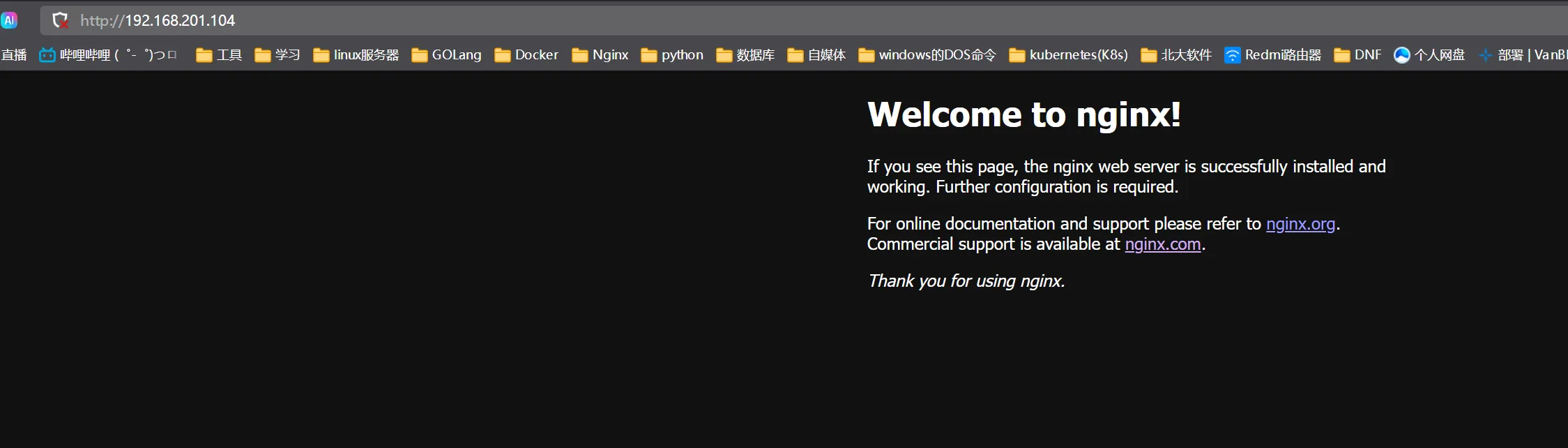Expand the linux服务器 bookmark folder
This screenshot has width=1568, height=448.
(356, 55)
